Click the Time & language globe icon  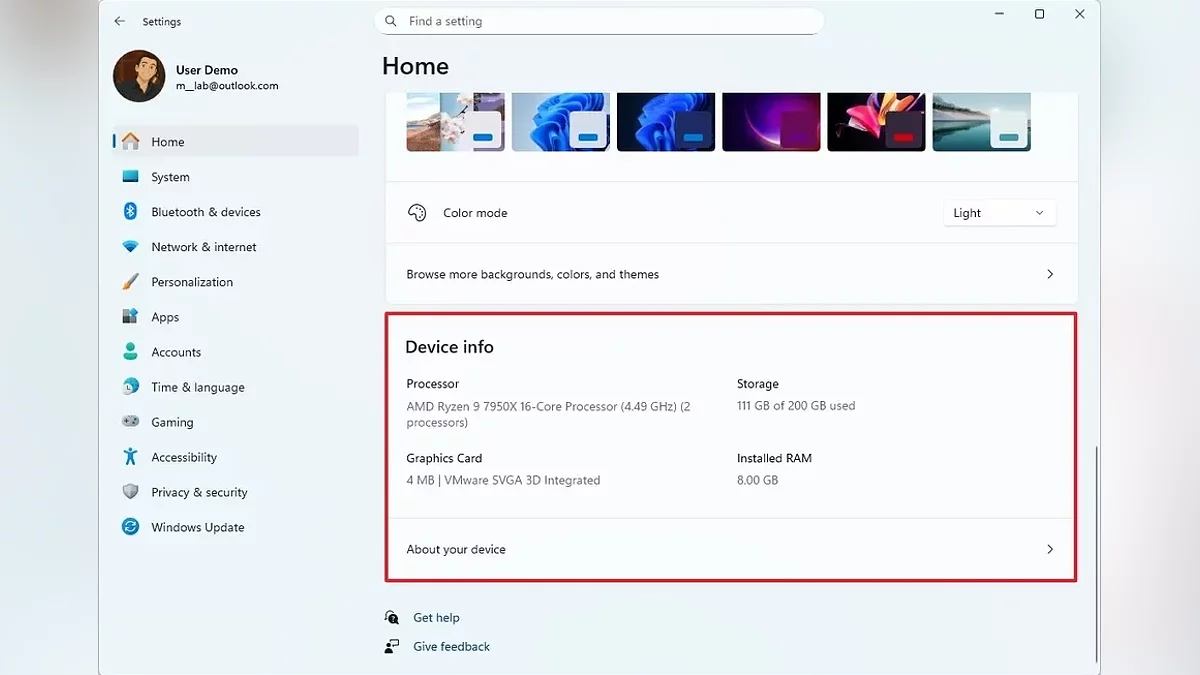pyautogui.click(x=130, y=387)
